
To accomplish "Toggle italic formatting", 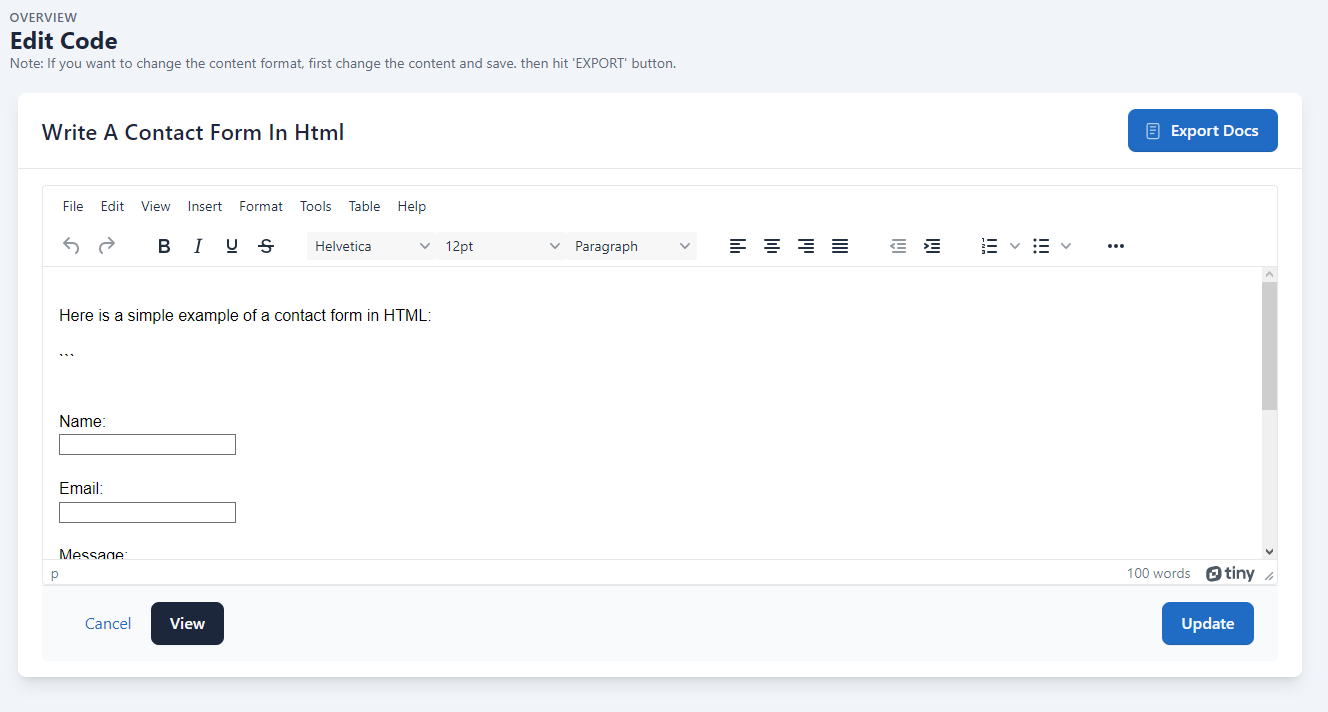I will (x=198, y=246).
